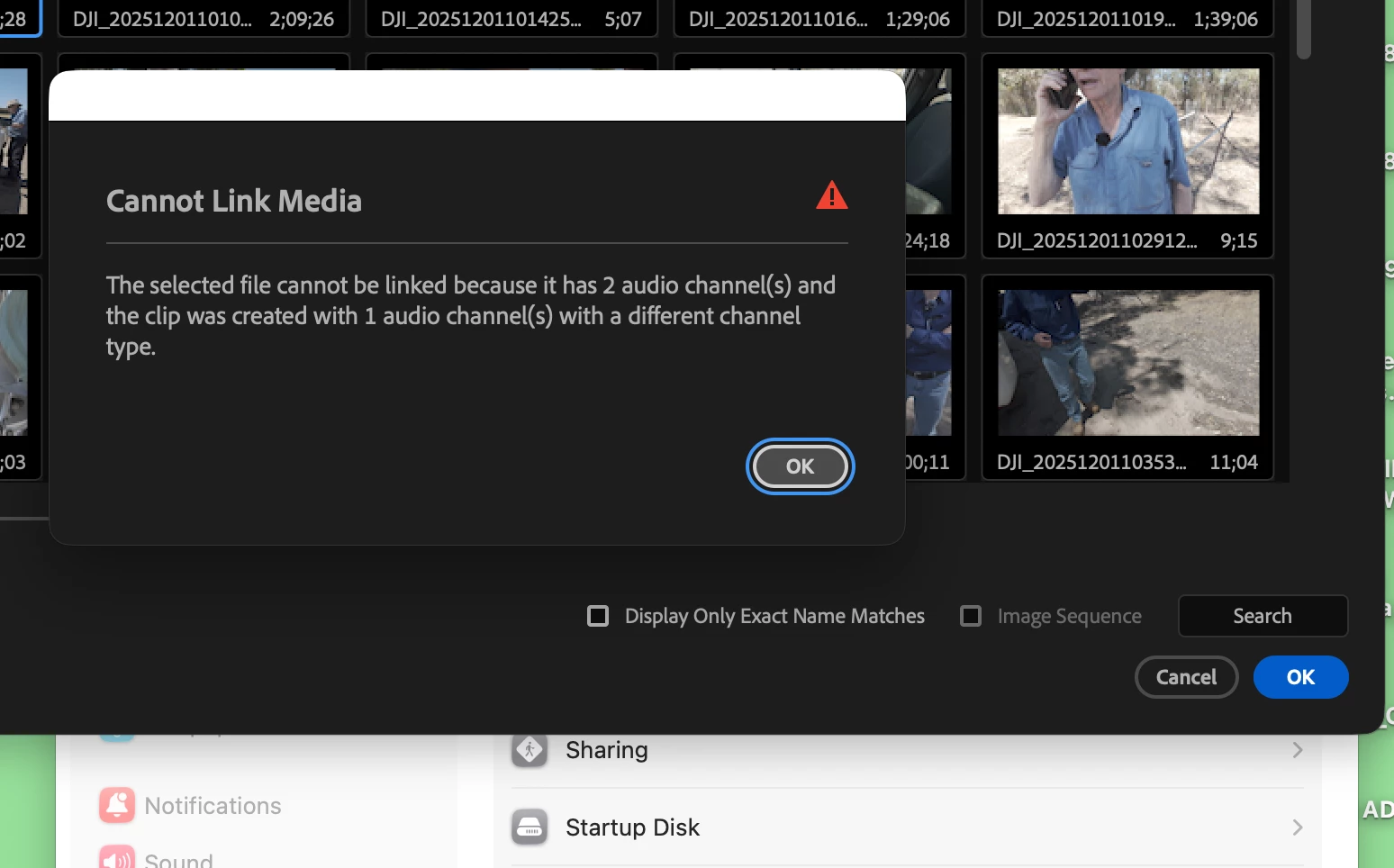Screen dimensions: 1394x868
Task: Select the DJI_202512011019 clip labeled 1;39;06
Action: click(1127, 18)
